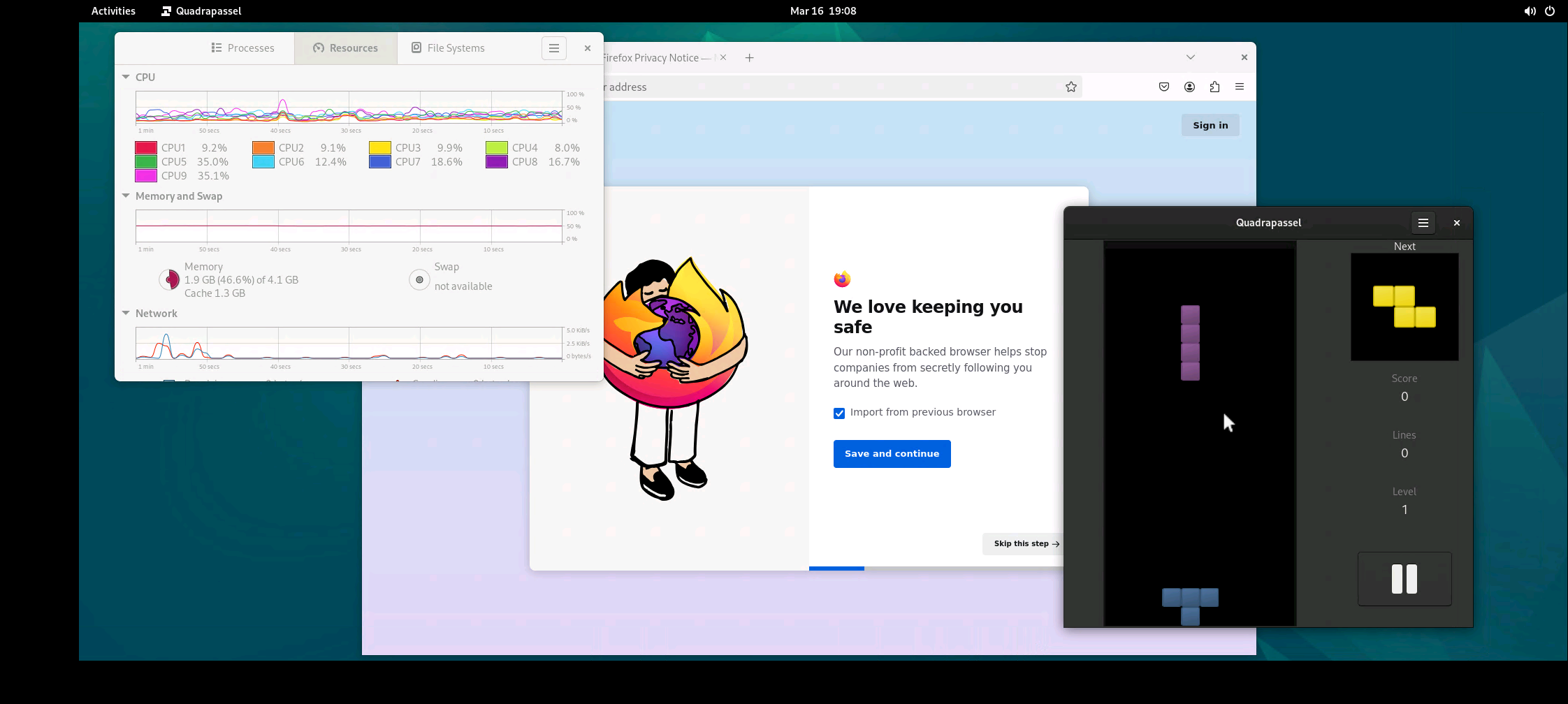Close the Firefox window
This screenshot has height=704, width=1568.
click(x=1244, y=57)
